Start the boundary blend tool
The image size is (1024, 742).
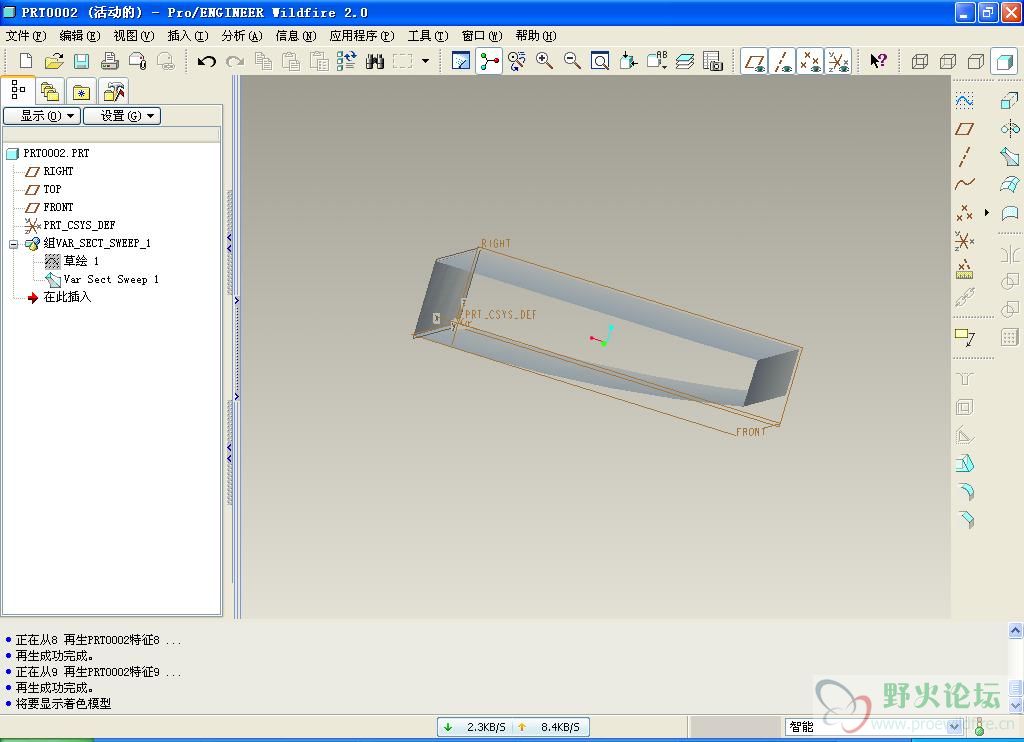(x=1010, y=184)
